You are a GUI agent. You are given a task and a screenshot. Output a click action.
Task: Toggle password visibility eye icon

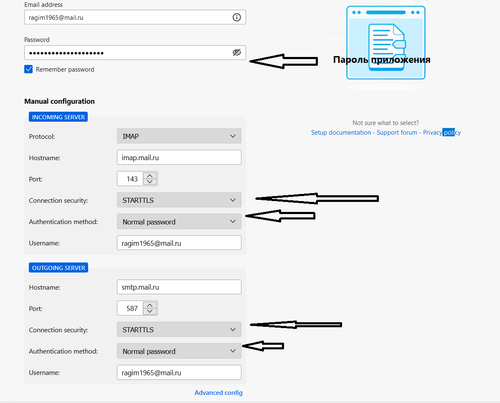(x=237, y=52)
